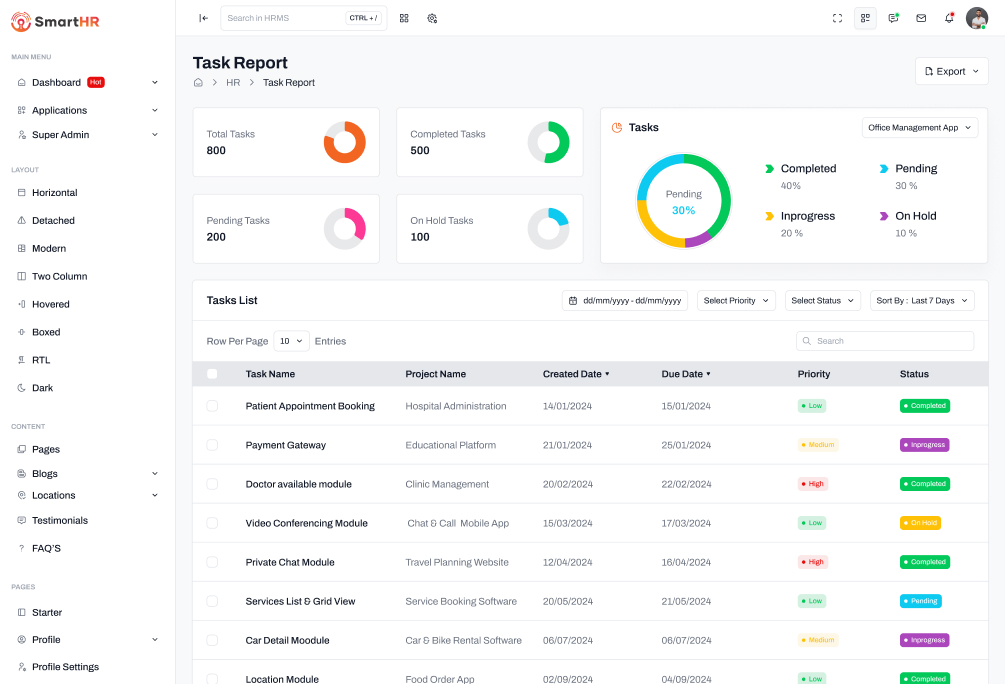The width and height of the screenshot is (1005, 684).
Task: Open the chat messages icon
Action: tap(893, 18)
